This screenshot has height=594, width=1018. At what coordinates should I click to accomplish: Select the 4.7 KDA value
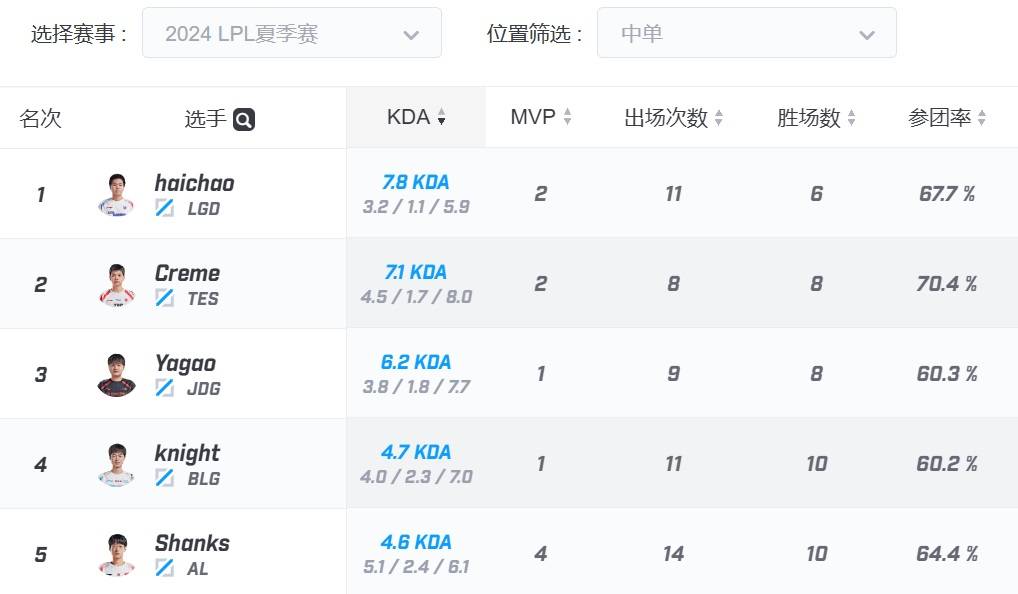pyautogui.click(x=416, y=452)
